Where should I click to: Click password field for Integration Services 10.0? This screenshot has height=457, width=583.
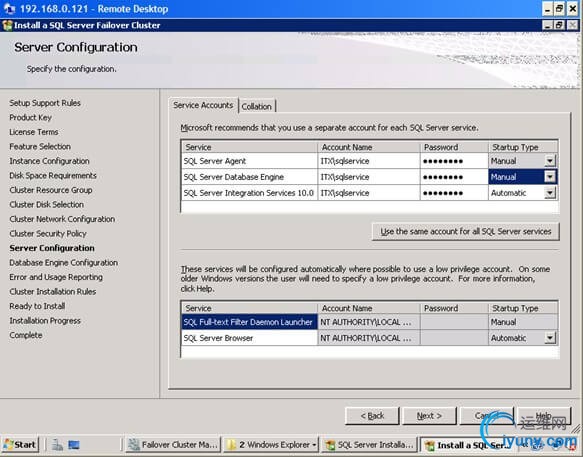click(454, 193)
